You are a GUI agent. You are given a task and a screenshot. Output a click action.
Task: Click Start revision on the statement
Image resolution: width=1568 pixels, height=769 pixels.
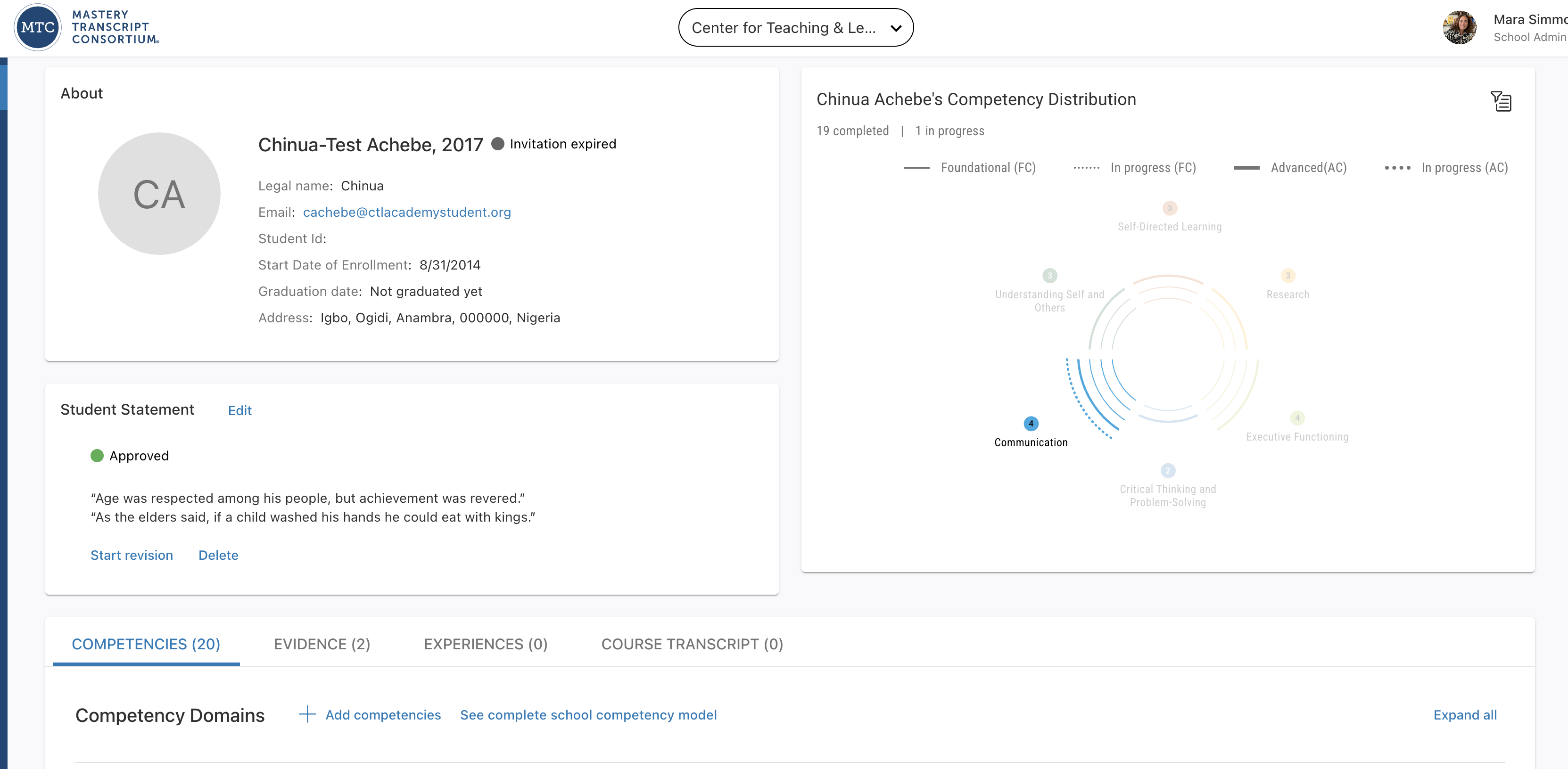[132, 555]
